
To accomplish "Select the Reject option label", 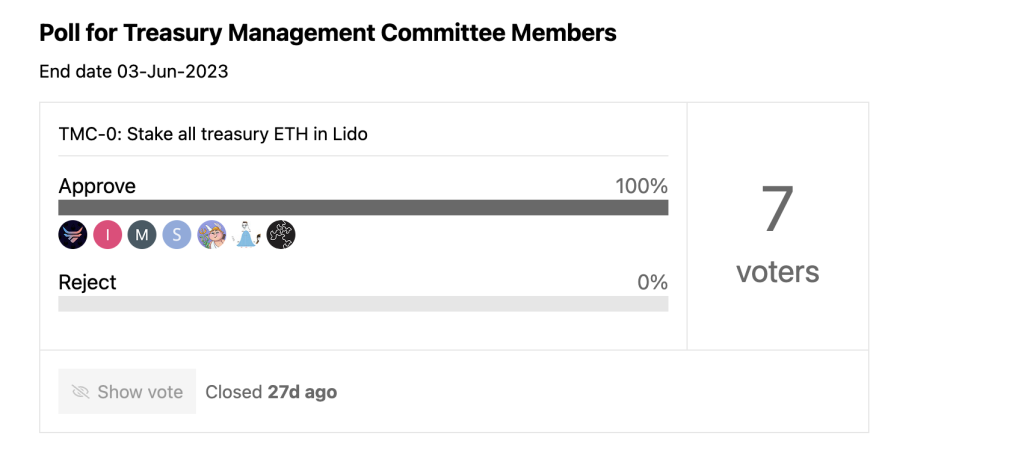I will click(x=88, y=282).
